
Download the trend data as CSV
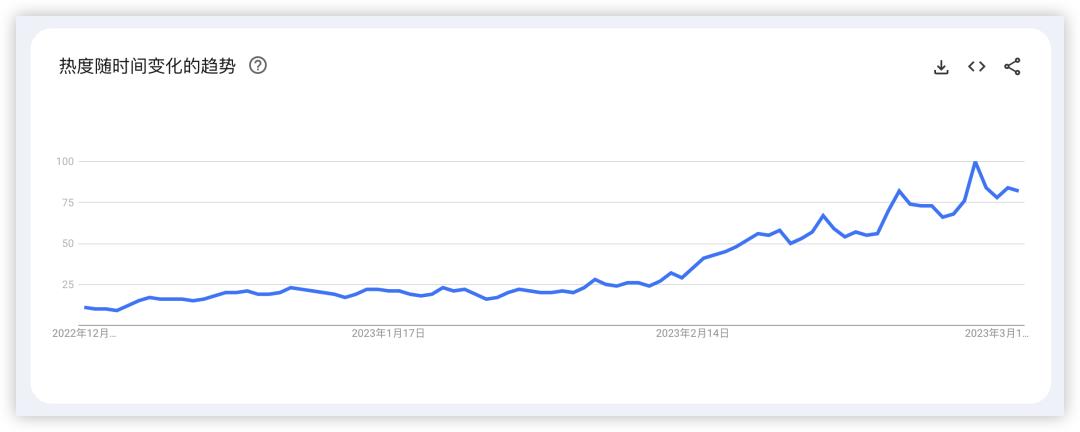pos(940,67)
